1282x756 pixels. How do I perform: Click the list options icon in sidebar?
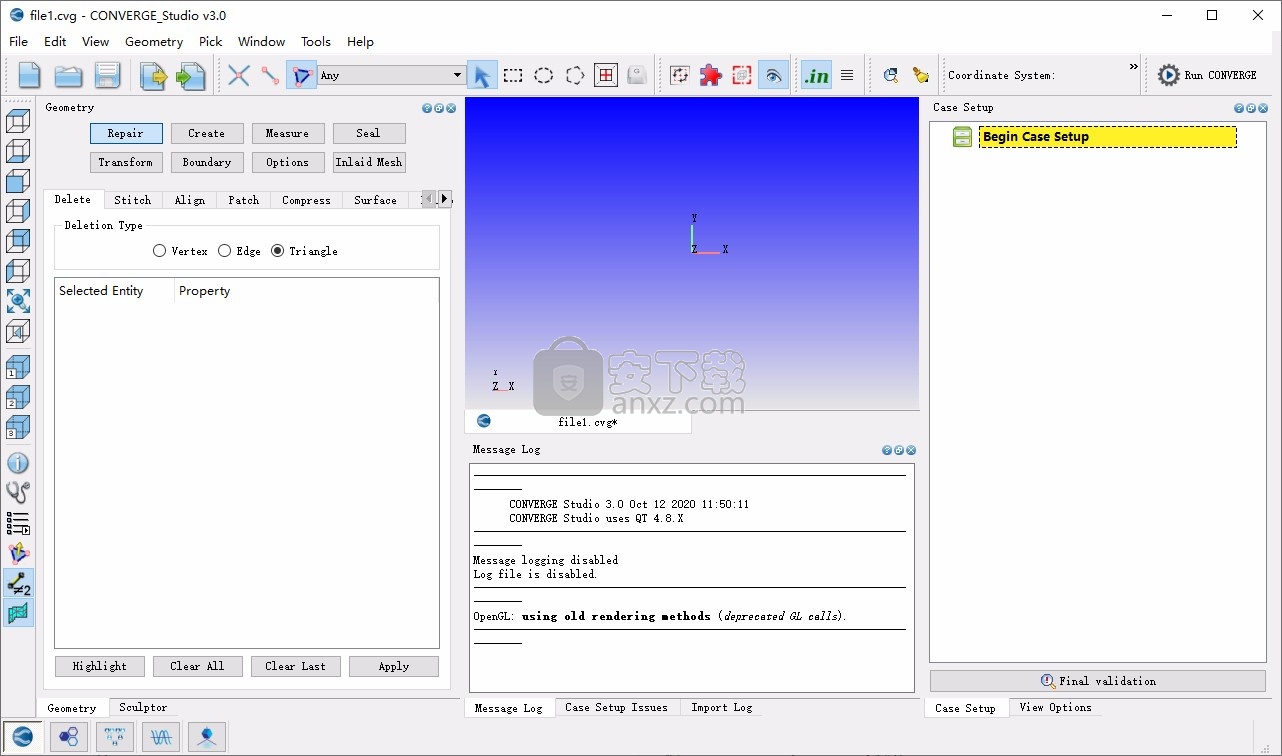tap(18, 523)
